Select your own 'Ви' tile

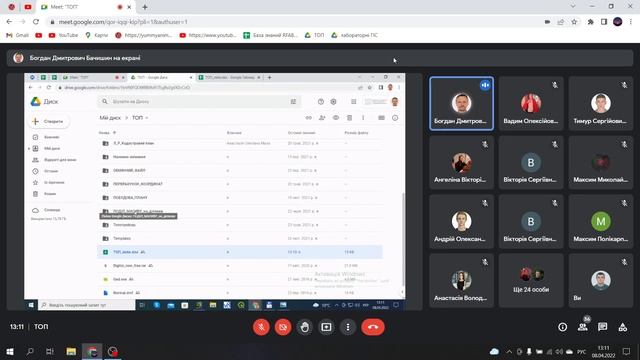pos(600,280)
